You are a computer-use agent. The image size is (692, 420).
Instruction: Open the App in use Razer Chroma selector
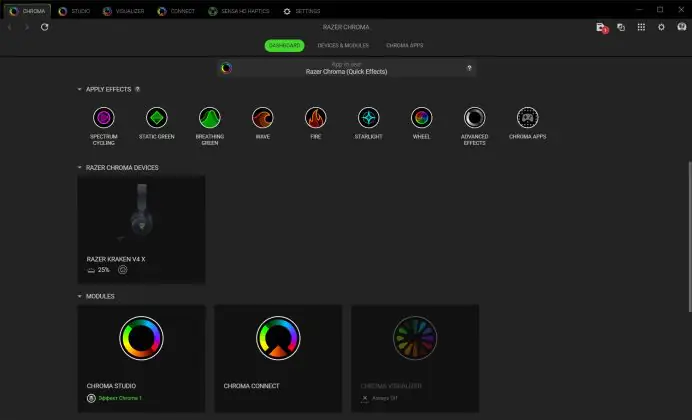tap(346, 68)
